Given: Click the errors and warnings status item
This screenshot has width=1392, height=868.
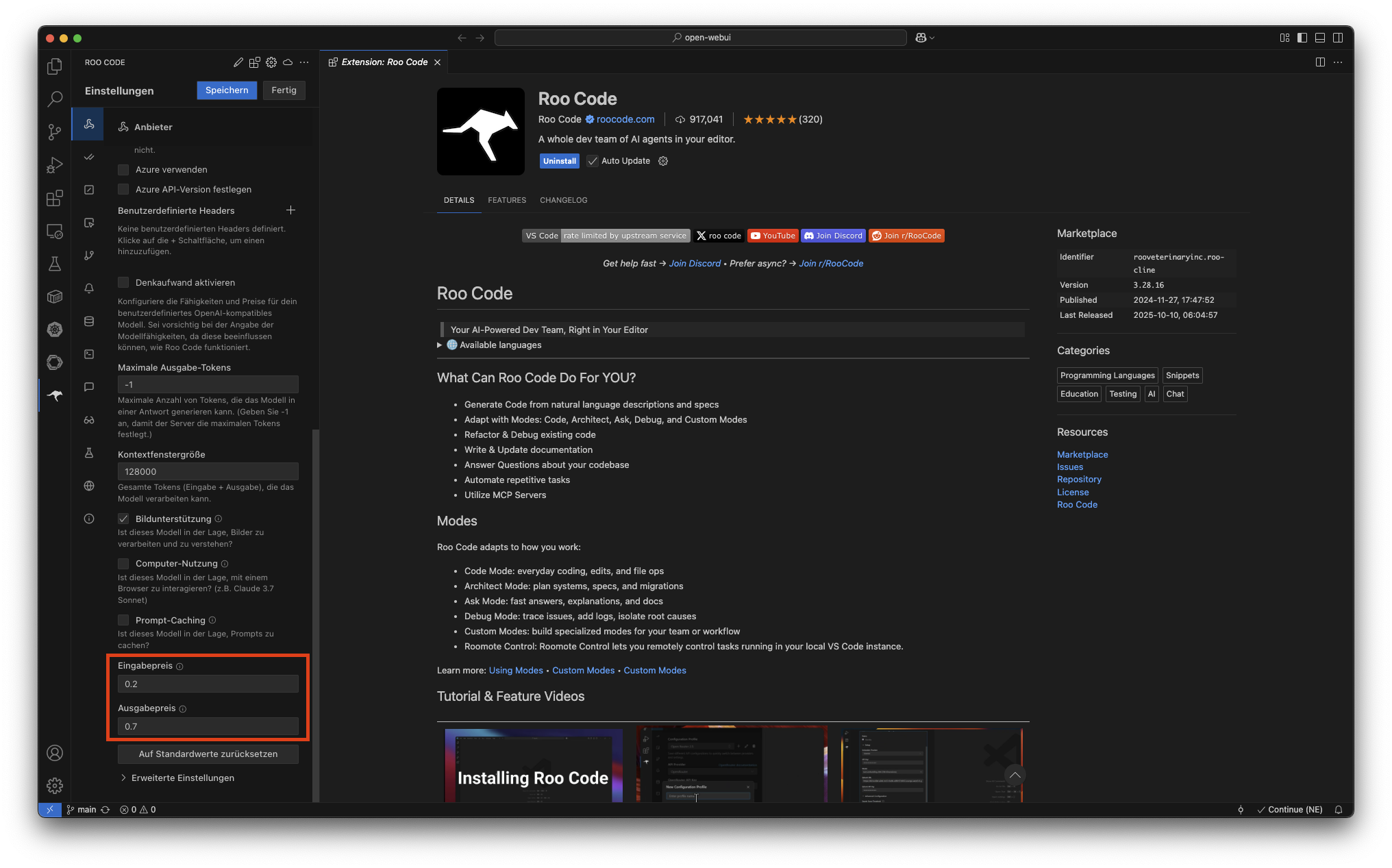Looking at the screenshot, I should (138, 810).
